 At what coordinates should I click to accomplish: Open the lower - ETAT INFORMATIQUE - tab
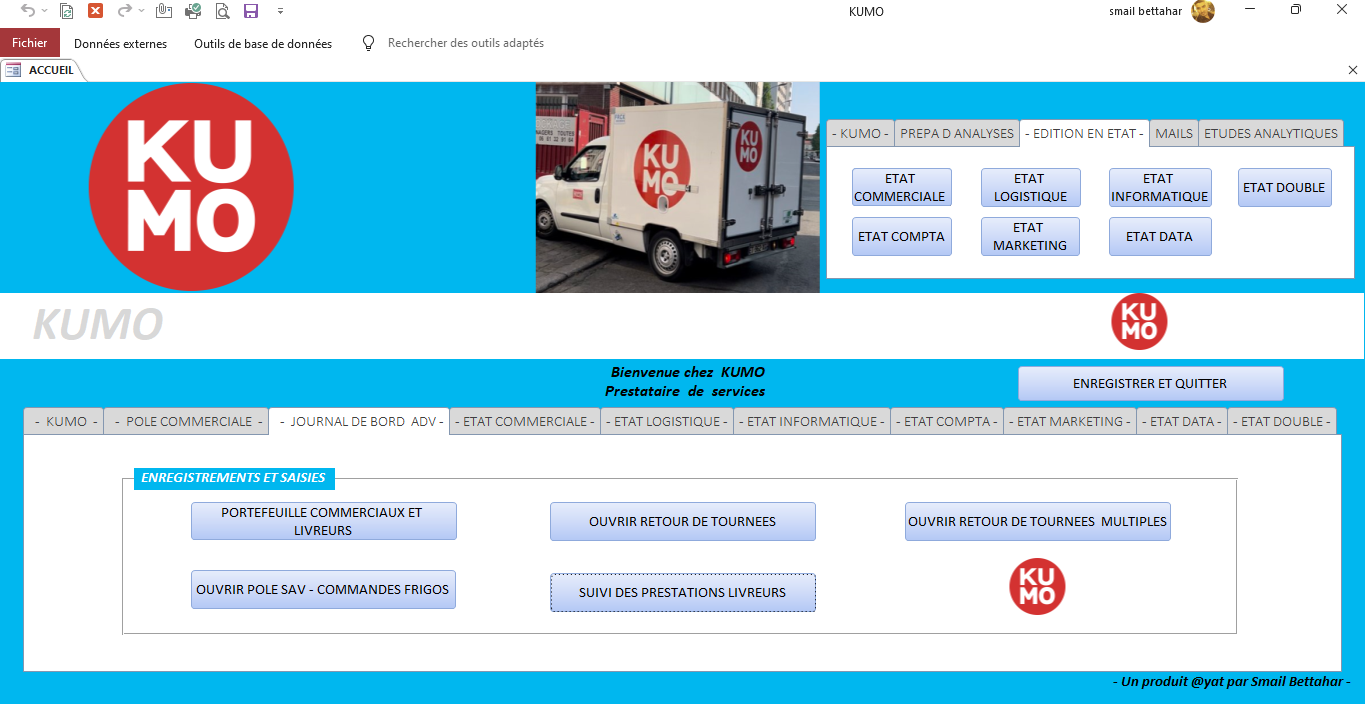(812, 421)
